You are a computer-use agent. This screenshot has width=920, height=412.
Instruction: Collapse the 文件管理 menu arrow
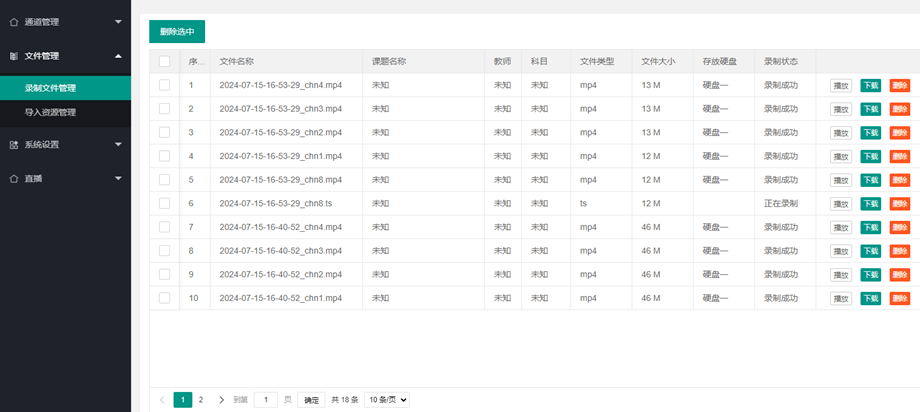coord(118,56)
